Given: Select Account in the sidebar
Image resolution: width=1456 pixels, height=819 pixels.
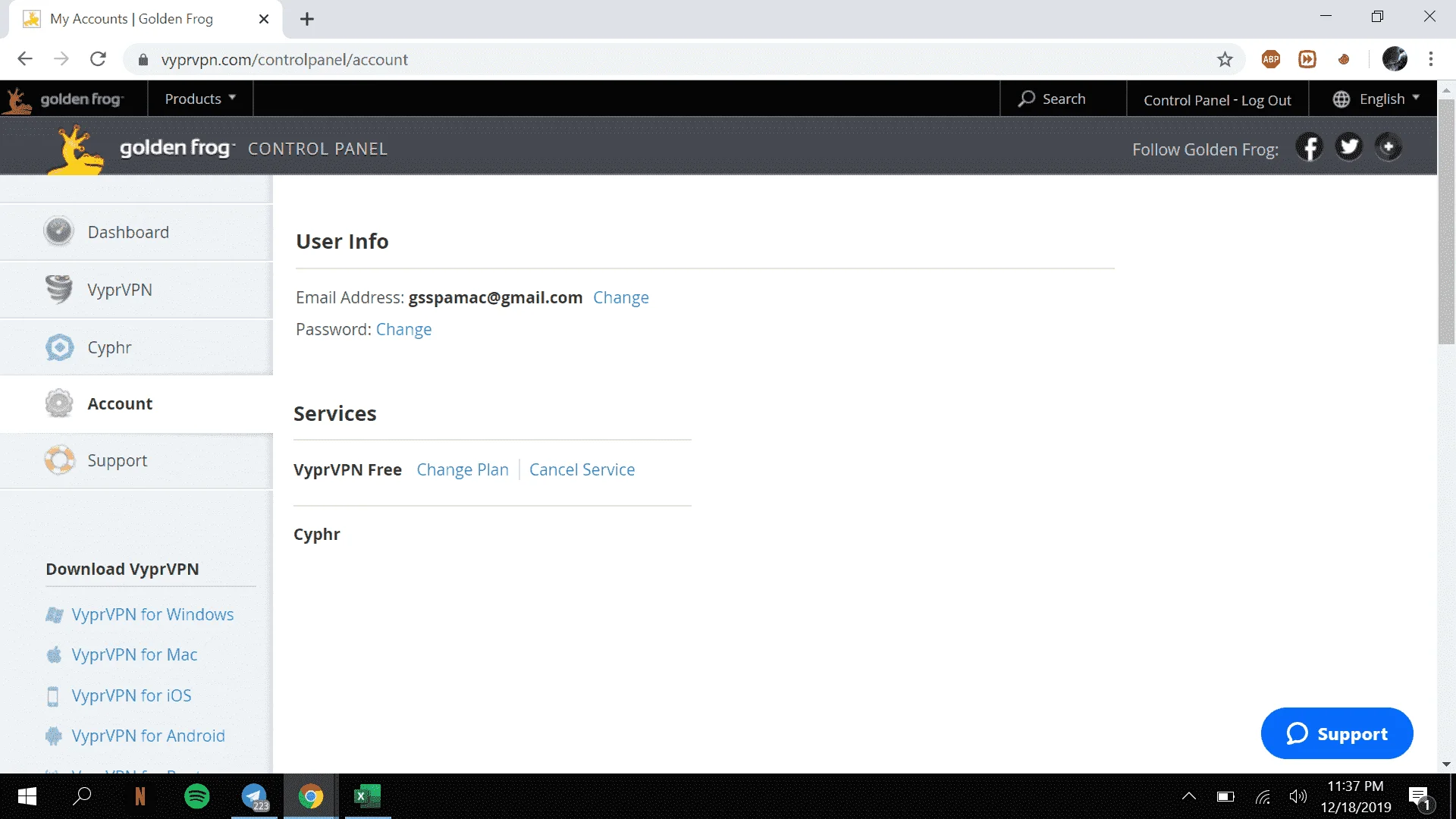Looking at the screenshot, I should [136, 403].
